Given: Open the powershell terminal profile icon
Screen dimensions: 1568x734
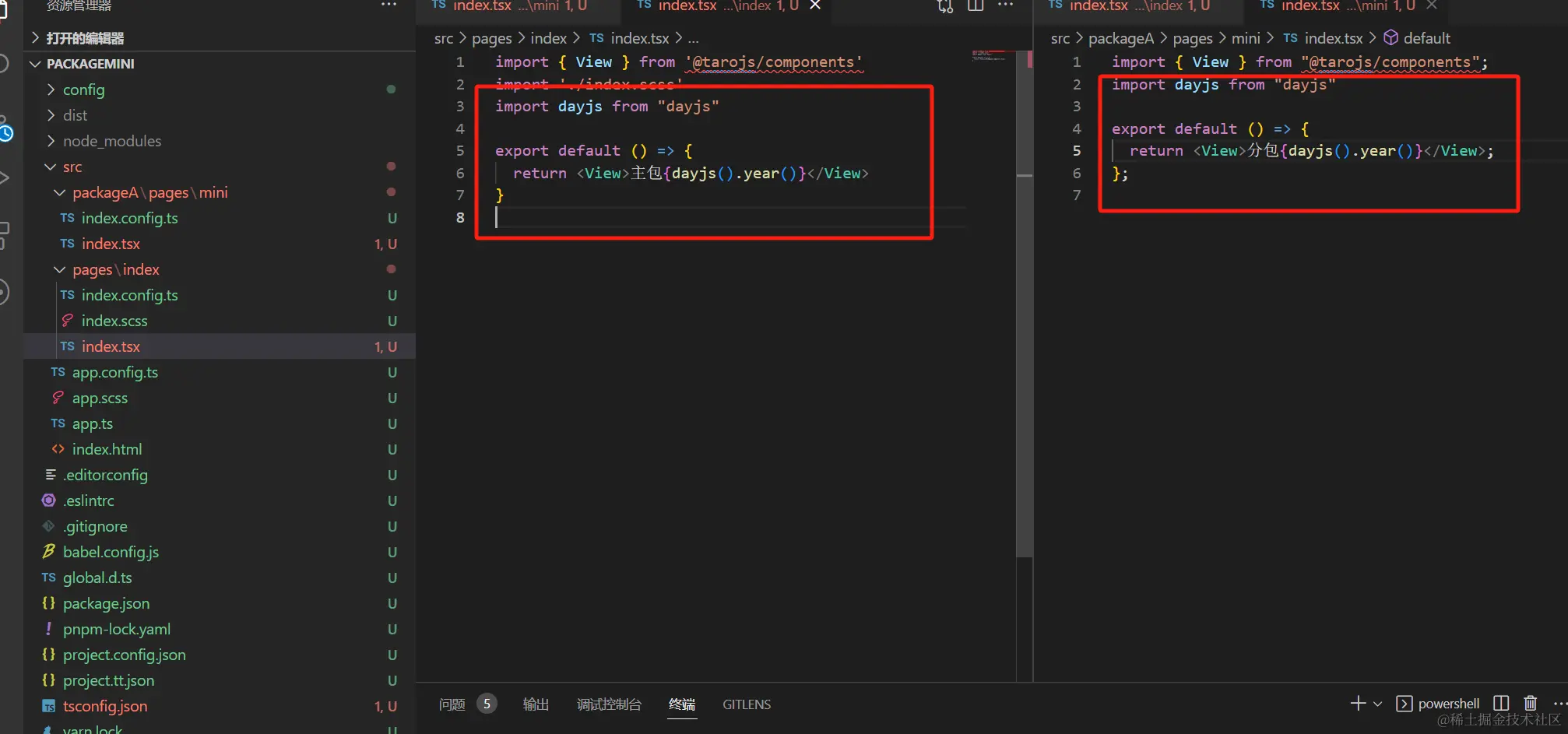Looking at the screenshot, I should tap(1405, 704).
